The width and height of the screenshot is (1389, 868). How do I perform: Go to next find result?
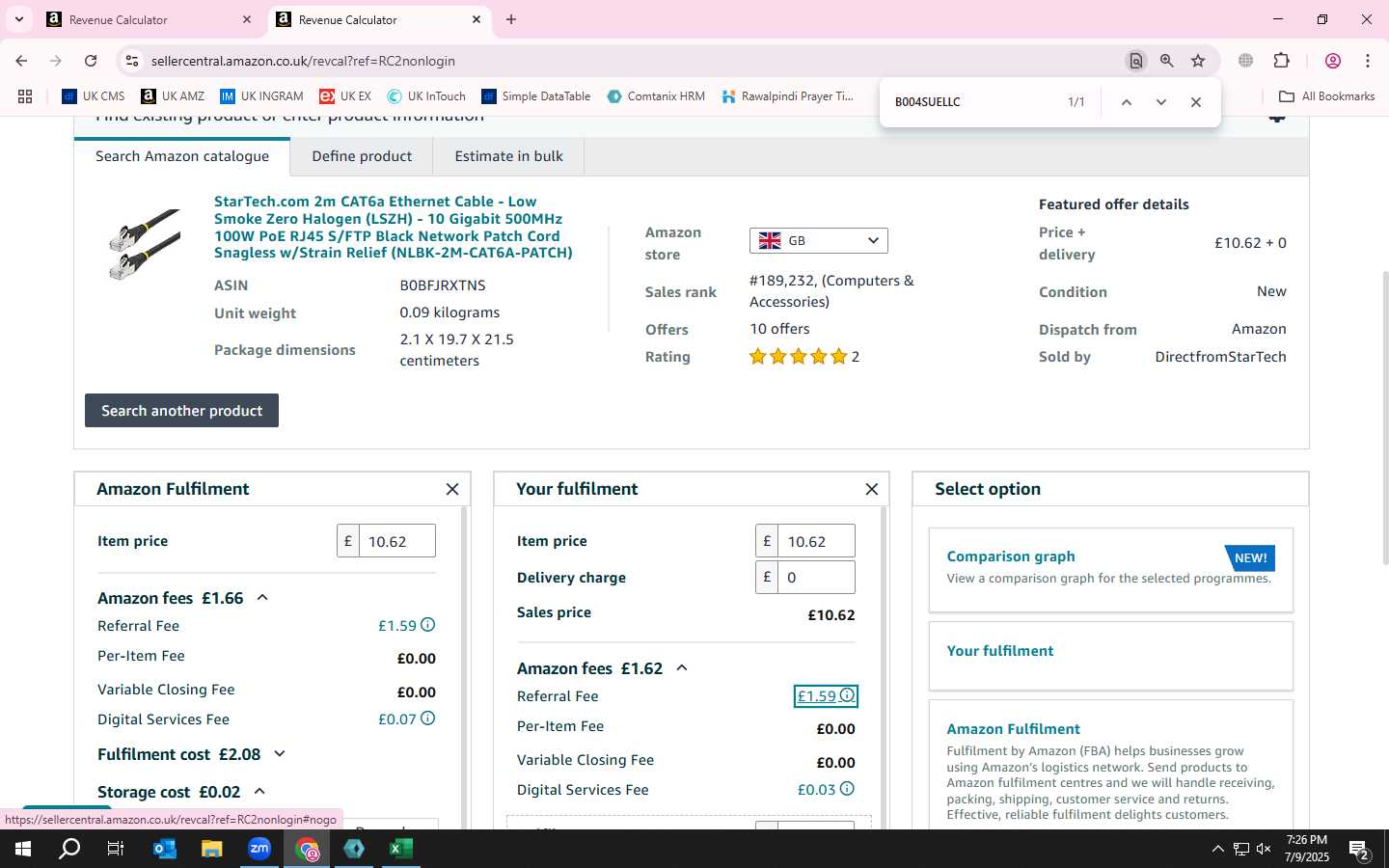[x=1161, y=102]
